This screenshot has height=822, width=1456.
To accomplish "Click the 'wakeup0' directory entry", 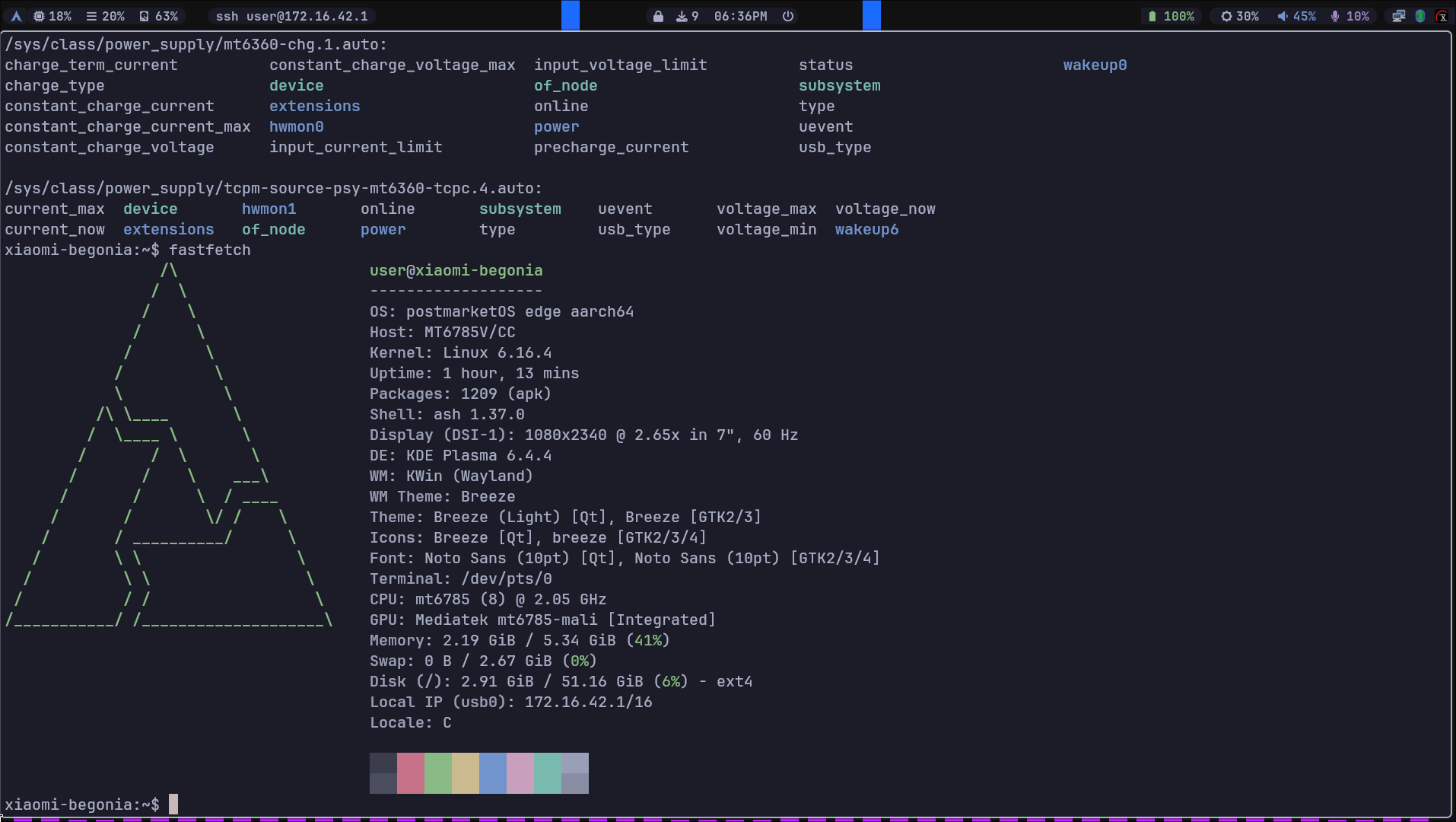I will coord(1095,65).
